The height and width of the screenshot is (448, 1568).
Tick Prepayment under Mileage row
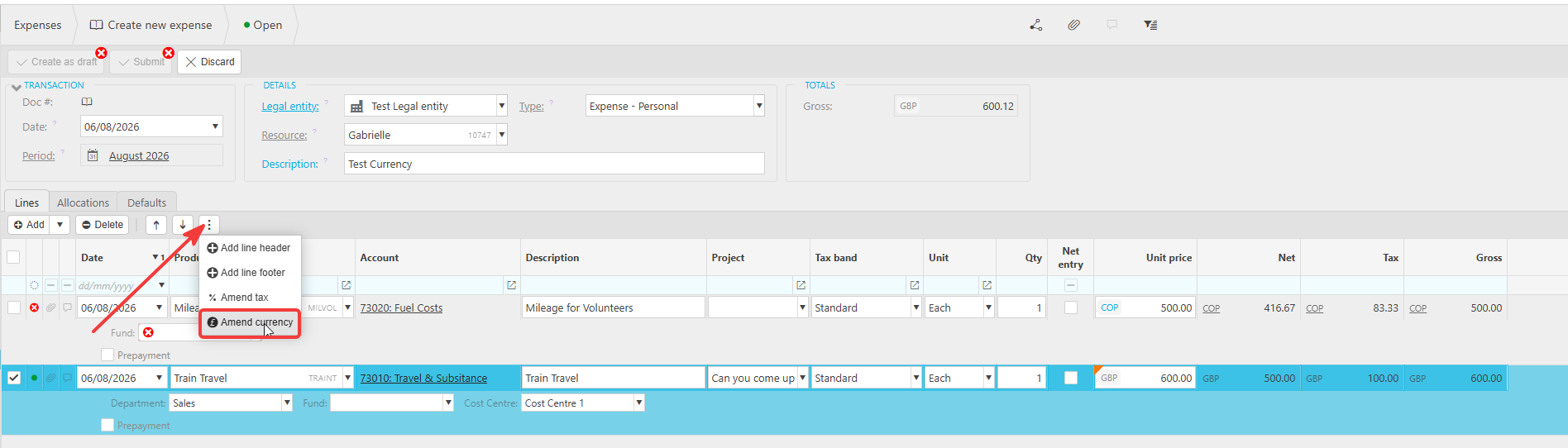pyautogui.click(x=107, y=355)
